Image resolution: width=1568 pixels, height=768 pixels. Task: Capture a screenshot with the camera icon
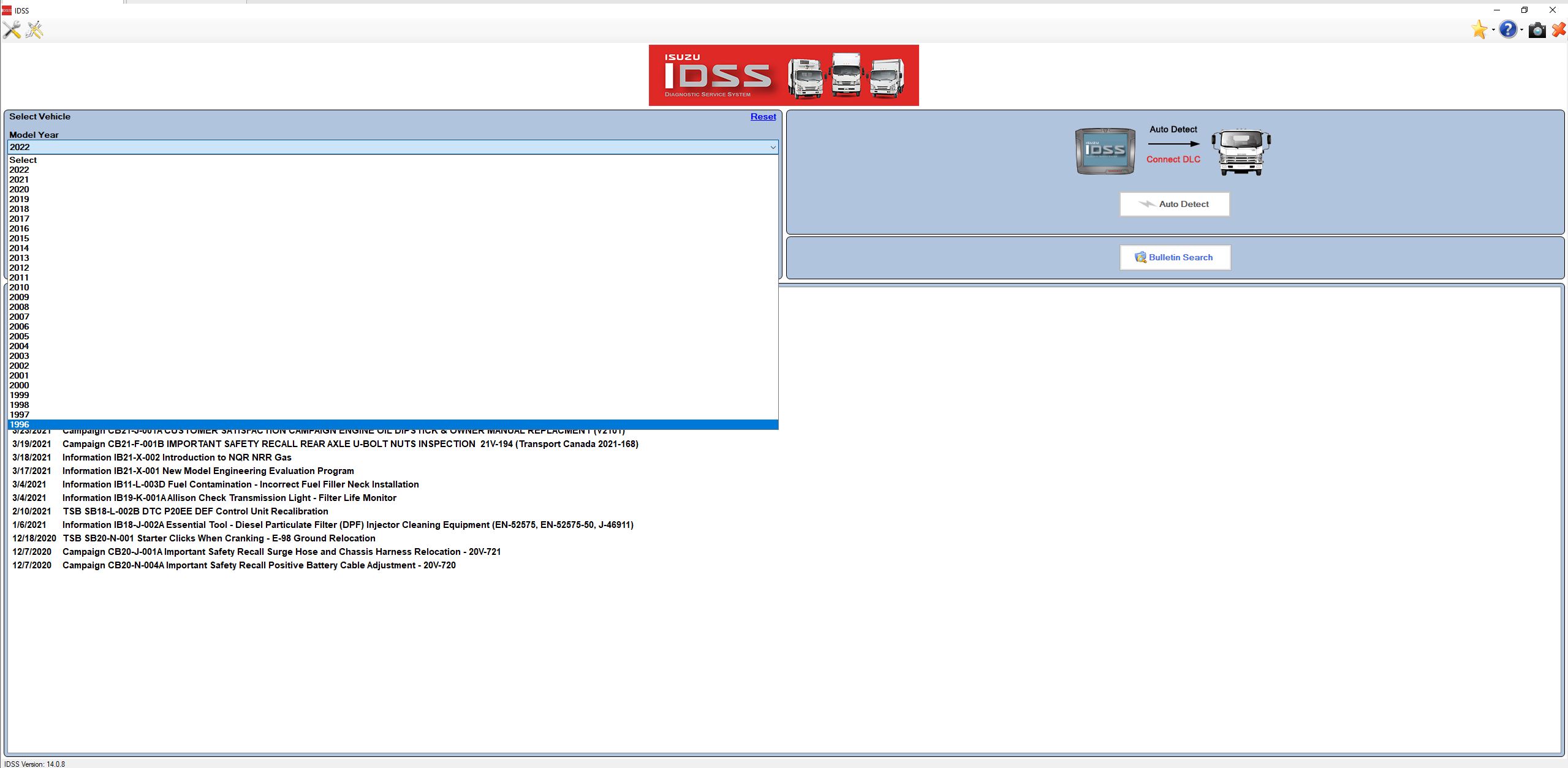(1537, 29)
